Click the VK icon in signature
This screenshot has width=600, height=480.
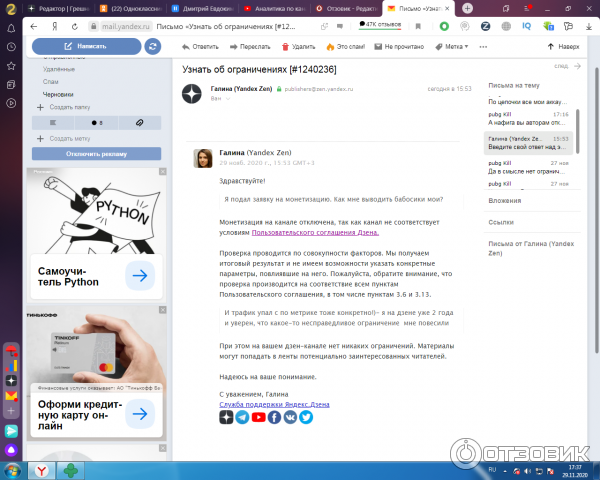click(290, 417)
